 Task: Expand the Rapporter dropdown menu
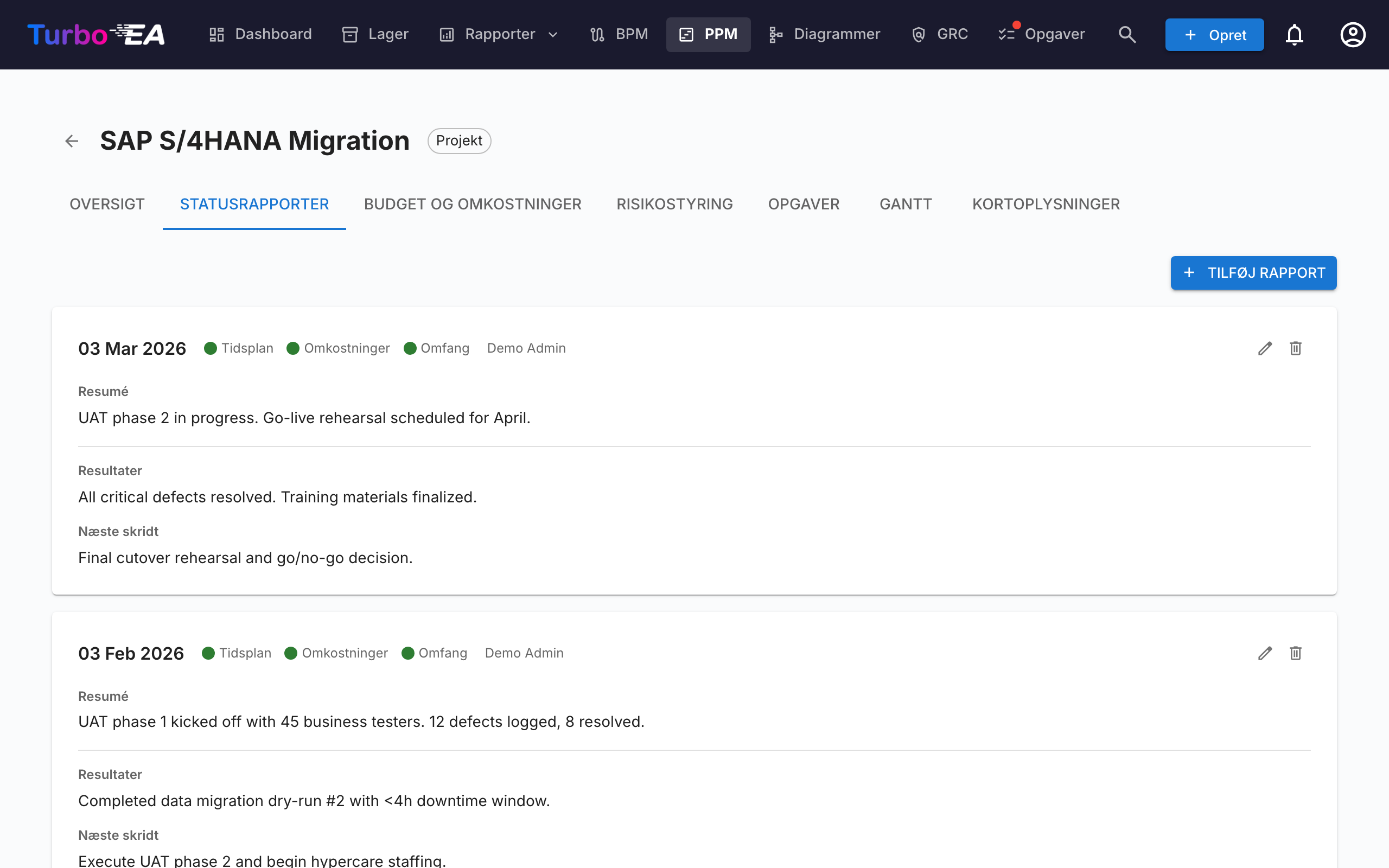(498, 34)
